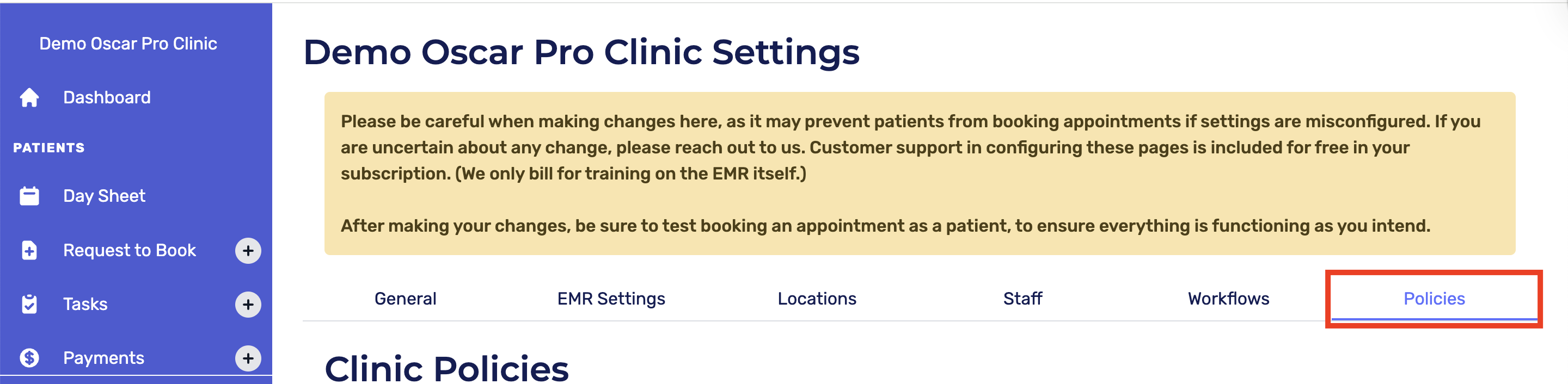Click the Payments dollar icon

tap(29, 358)
